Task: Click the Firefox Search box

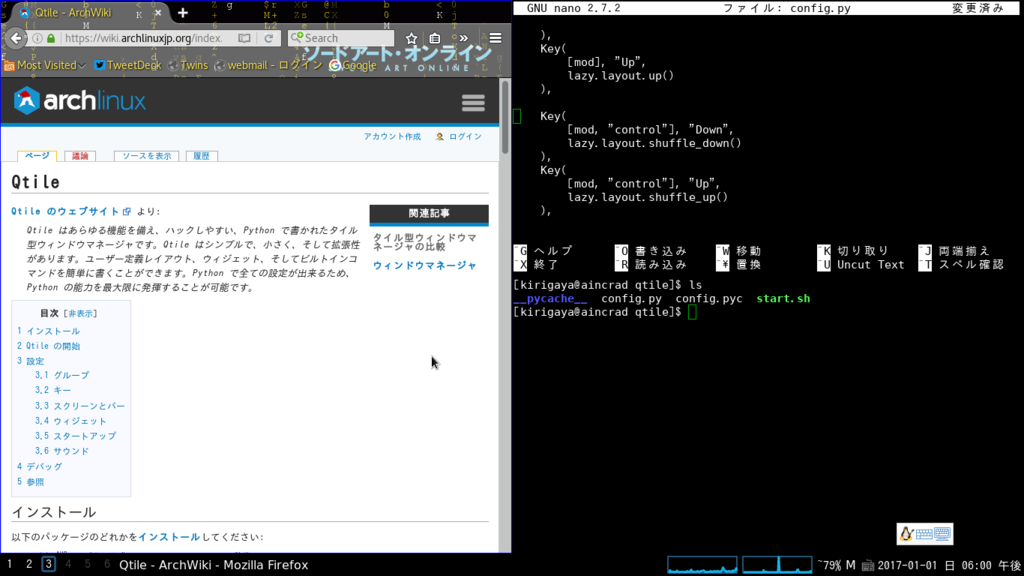Action: (x=342, y=38)
